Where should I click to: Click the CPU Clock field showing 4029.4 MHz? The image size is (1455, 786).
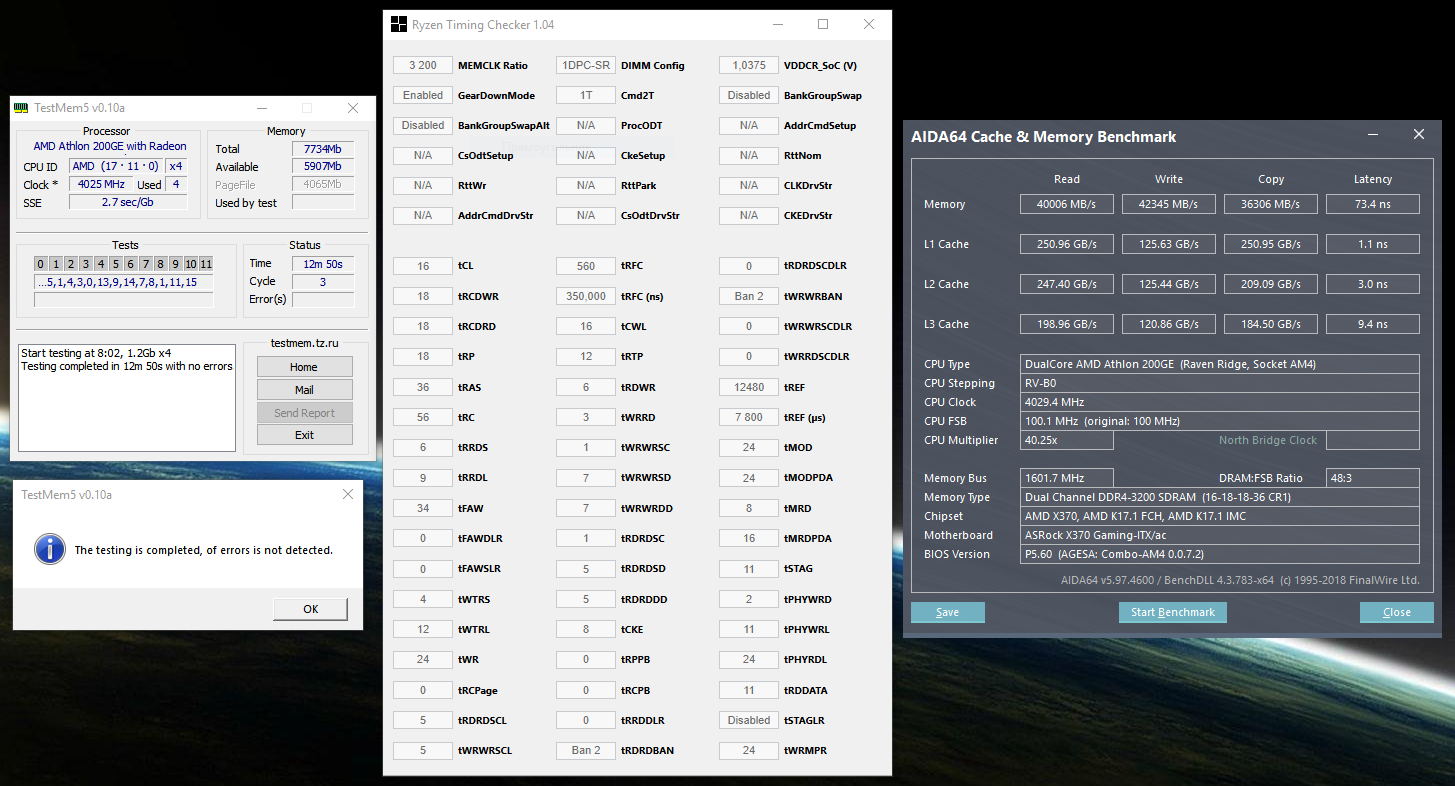(1220, 402)
